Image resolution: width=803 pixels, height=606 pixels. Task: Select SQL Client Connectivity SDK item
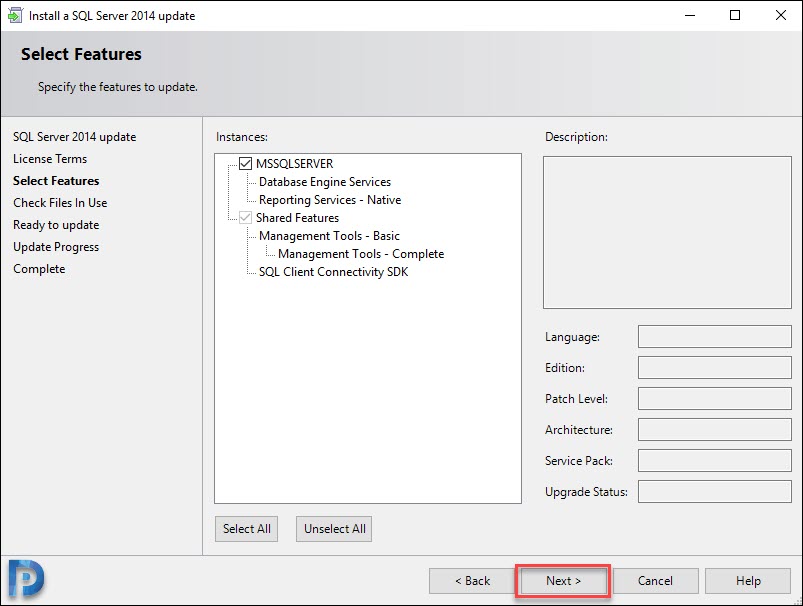pos(333,271)
